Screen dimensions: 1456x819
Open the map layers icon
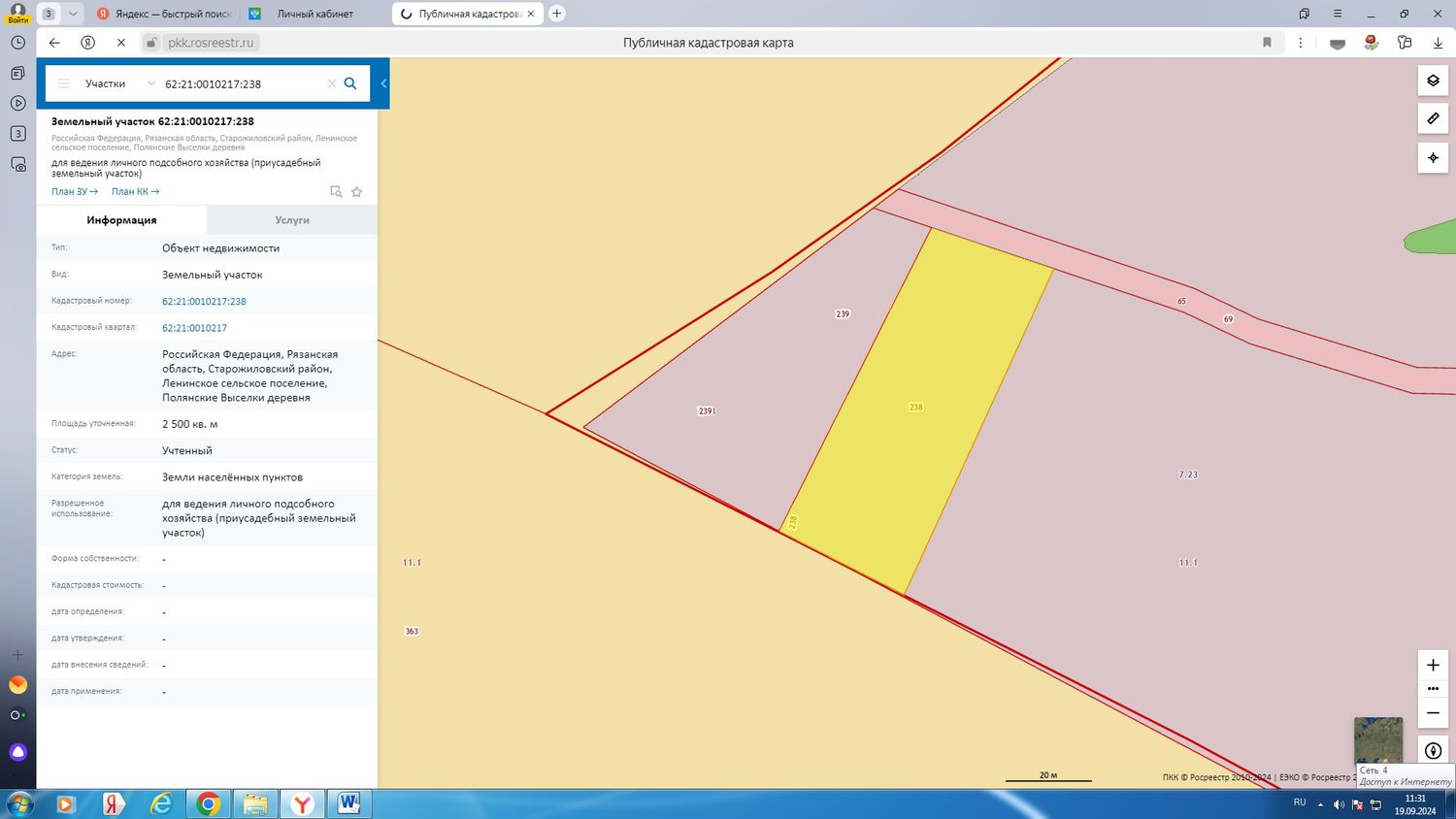1433,81
